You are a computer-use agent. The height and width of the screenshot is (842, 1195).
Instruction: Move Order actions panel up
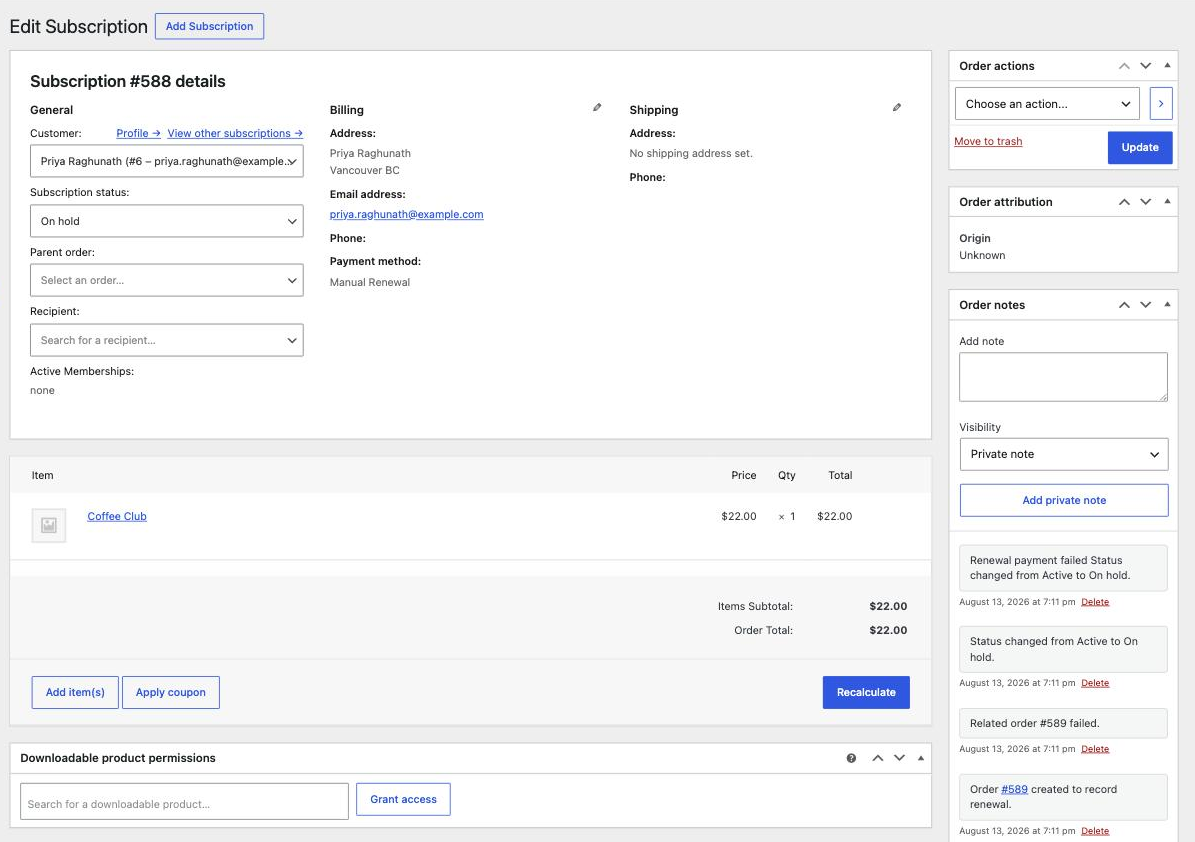(1124, 66)
